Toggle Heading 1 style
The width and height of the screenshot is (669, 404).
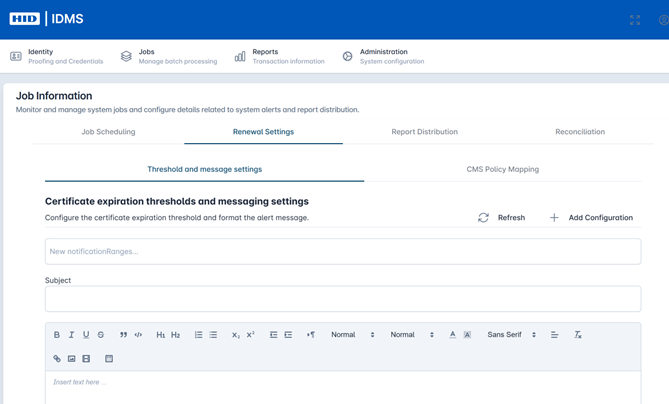coord(160,335)
